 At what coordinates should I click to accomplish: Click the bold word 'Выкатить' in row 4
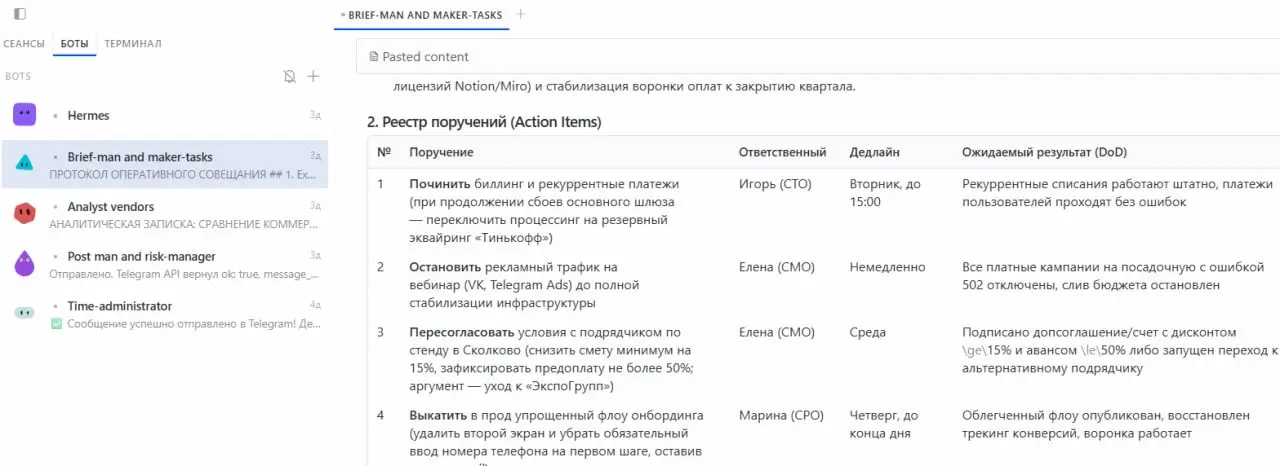click(x=437, y=415)
